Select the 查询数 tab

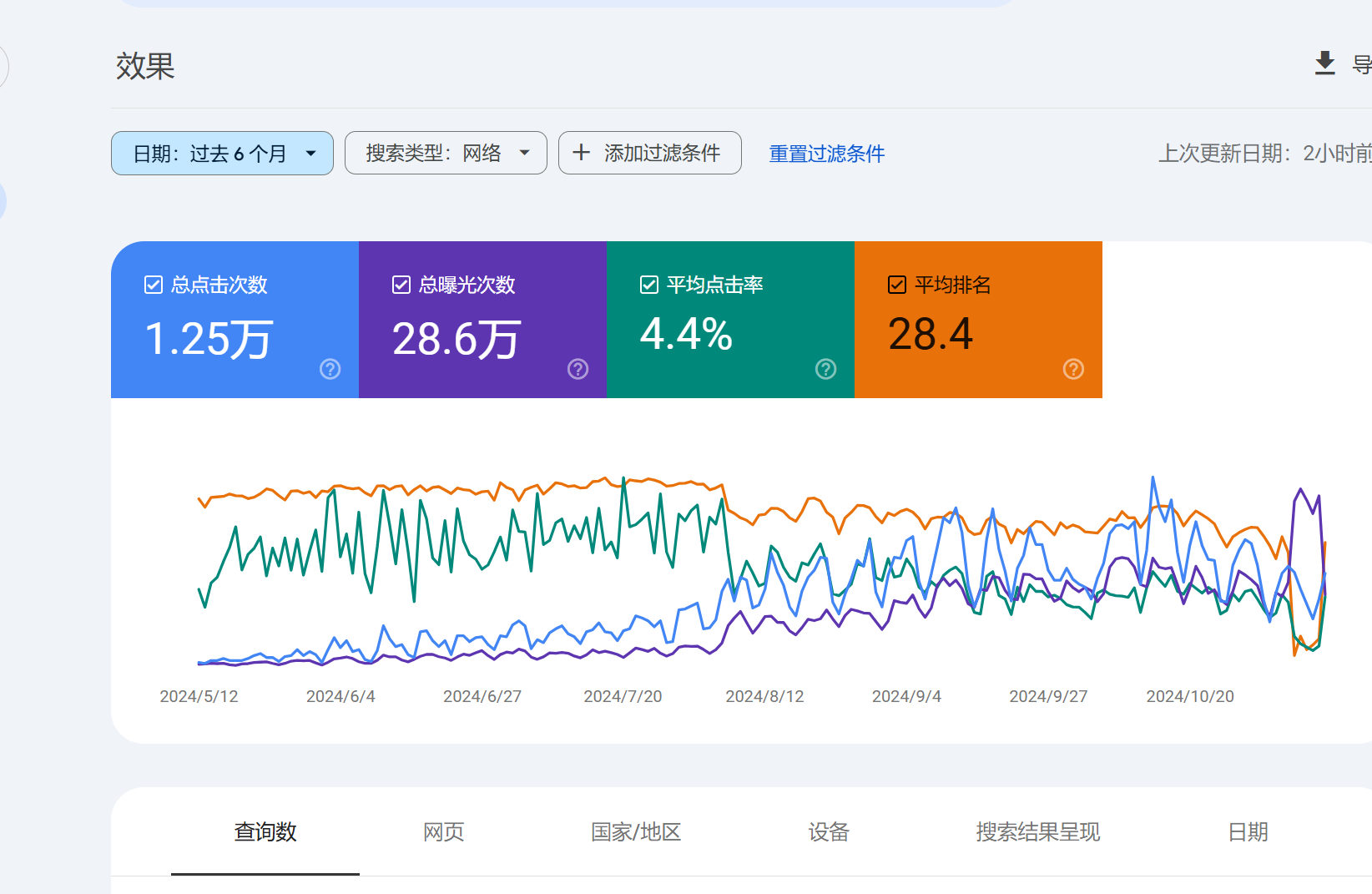coord(265,831)
